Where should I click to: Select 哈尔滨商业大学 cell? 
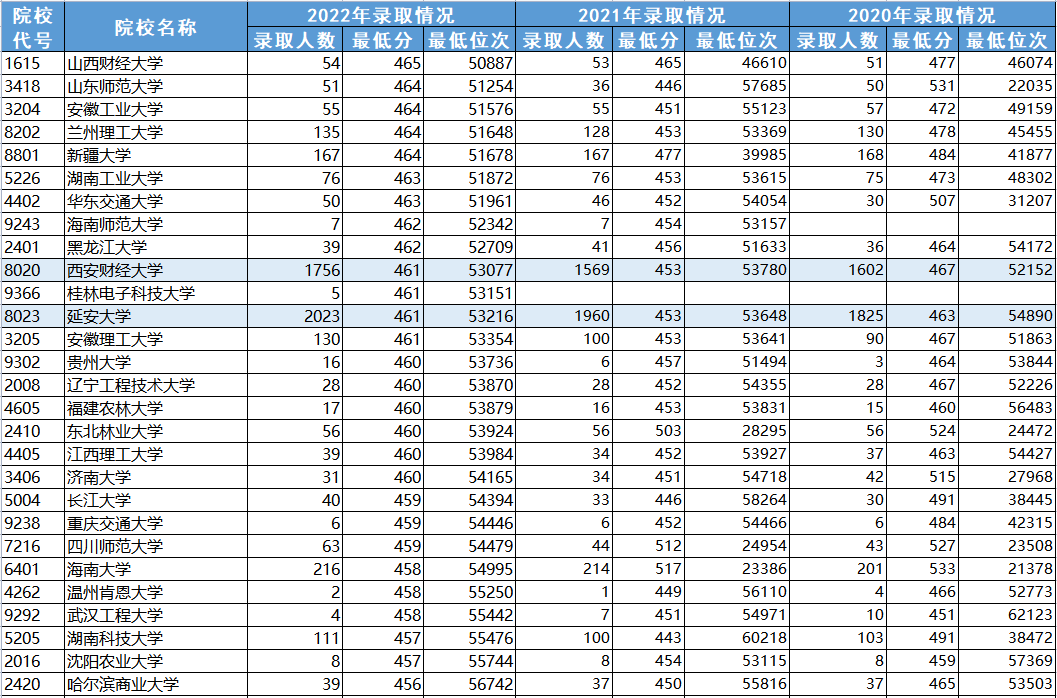[156, 684]
